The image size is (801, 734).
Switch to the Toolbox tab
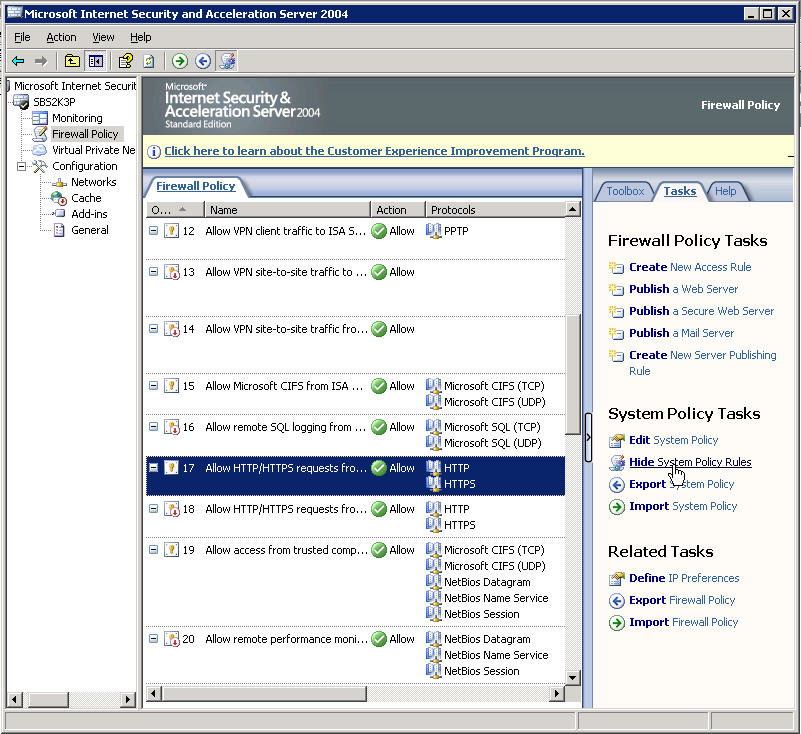[625, 191]
